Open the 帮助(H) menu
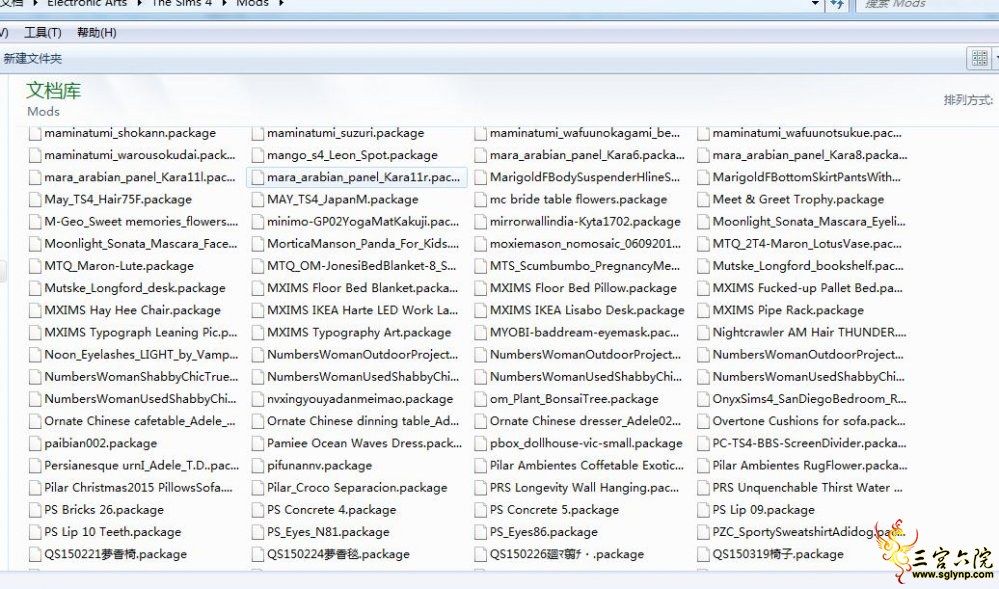This screenshot has width=999, height=589. 97,33
